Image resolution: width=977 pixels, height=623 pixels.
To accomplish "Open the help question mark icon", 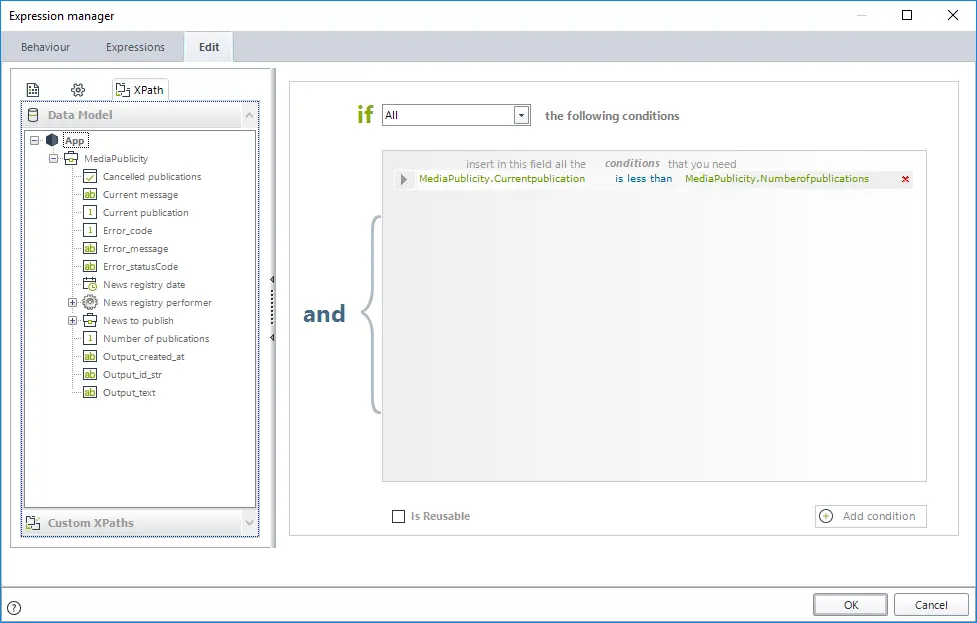I will pyautogui.click(x=14, y=608).
